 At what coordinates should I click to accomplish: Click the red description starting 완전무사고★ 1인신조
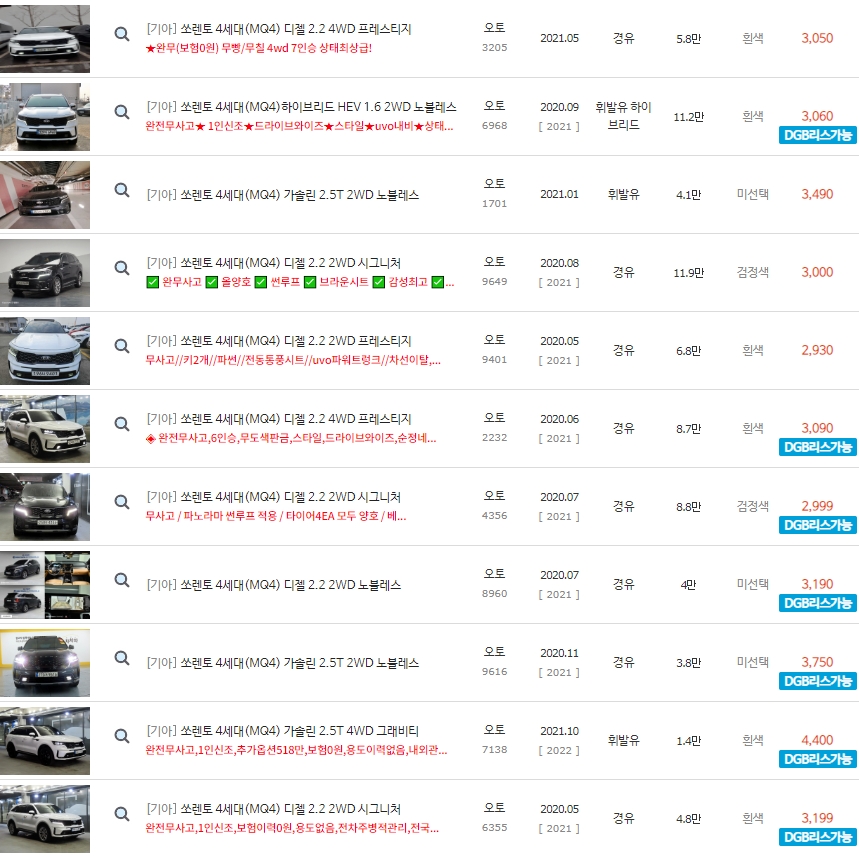pos(299,127)
